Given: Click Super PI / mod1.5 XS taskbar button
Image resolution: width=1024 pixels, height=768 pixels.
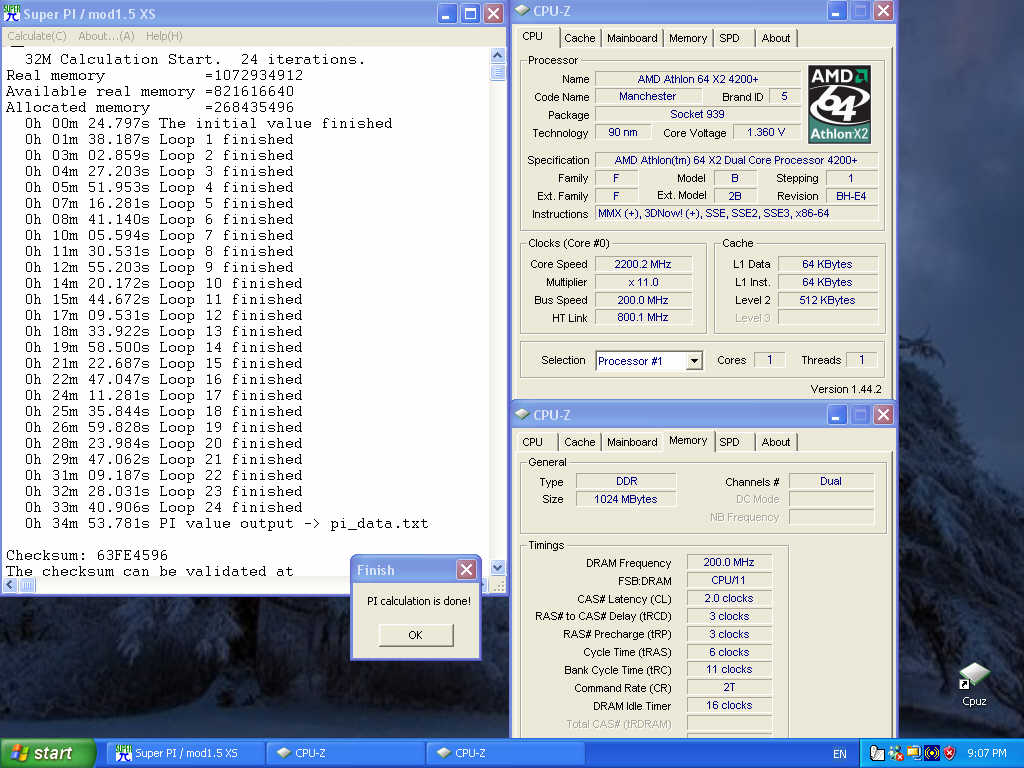Looking at the screenshot, I should coord(185,753).
